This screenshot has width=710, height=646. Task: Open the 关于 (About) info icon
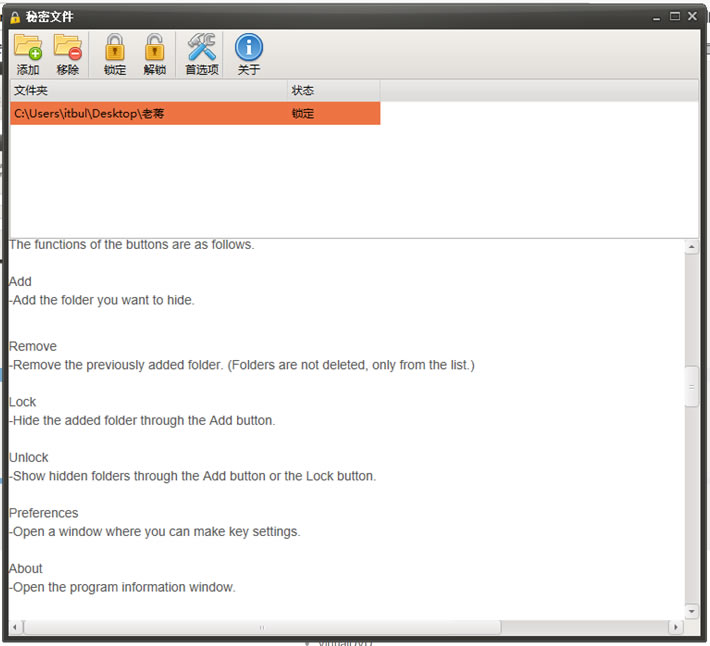coord(249,48)
